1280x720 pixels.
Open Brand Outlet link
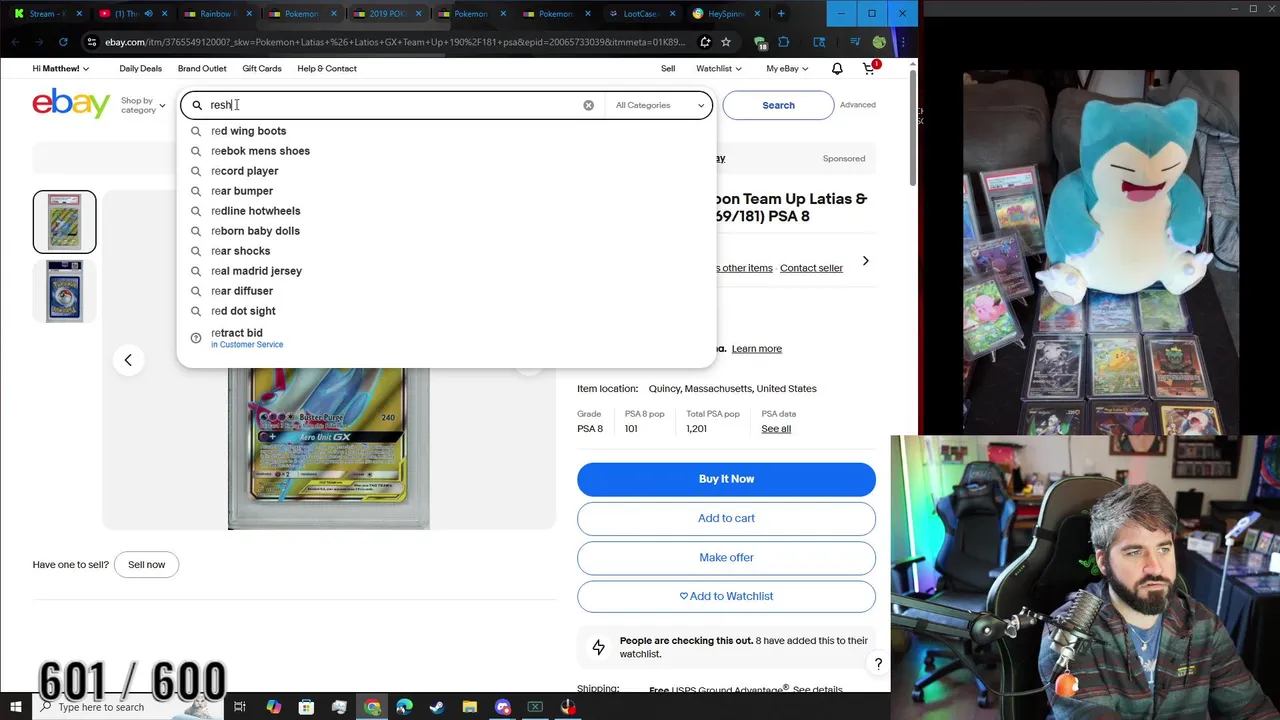(x=202, y=69)
